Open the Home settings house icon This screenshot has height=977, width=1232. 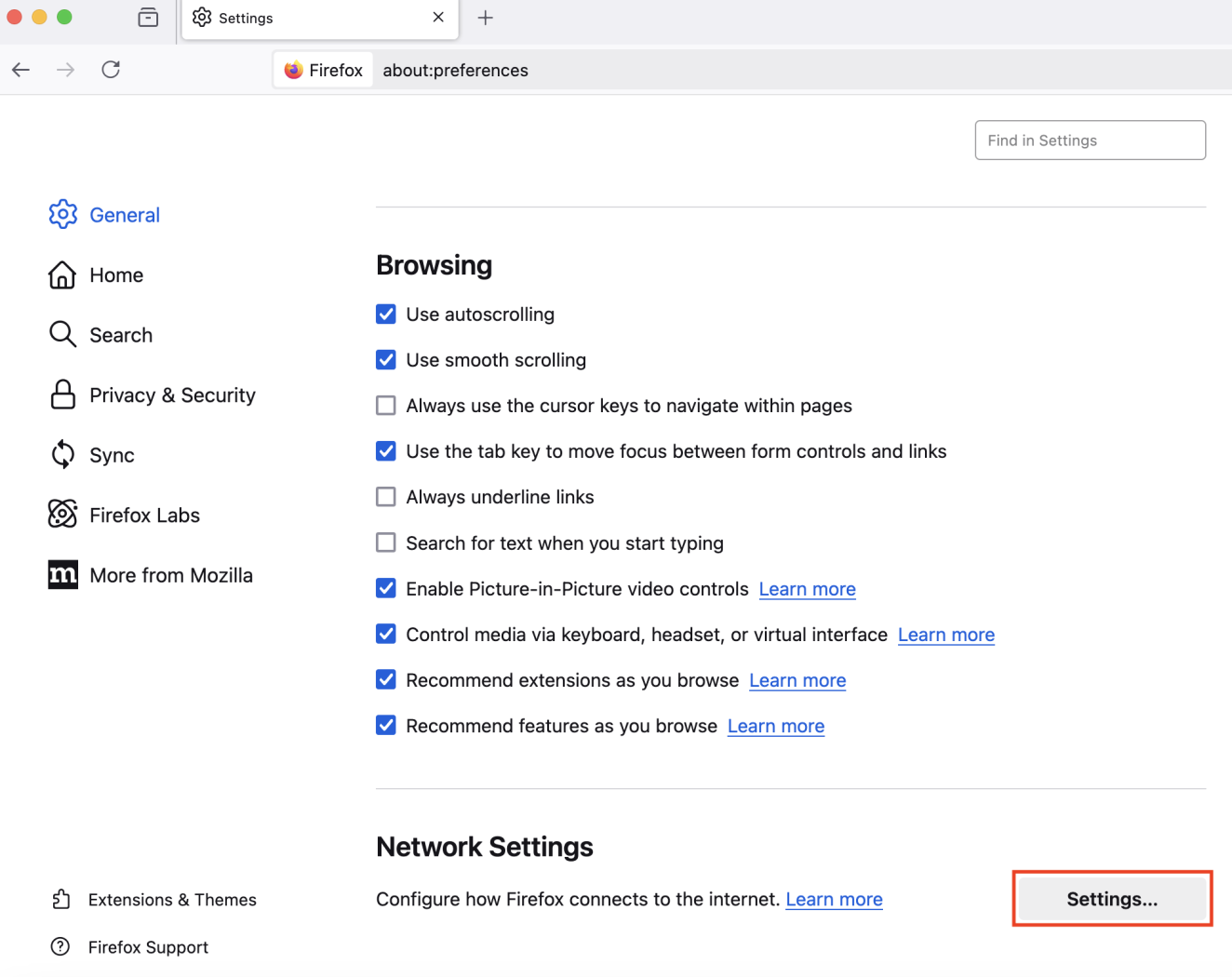62,275
